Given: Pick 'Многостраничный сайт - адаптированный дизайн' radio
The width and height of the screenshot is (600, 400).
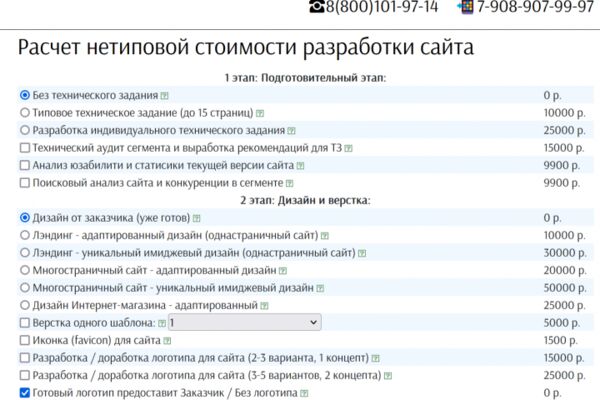Looking at the screenshot, I should [x=25, y=270].
